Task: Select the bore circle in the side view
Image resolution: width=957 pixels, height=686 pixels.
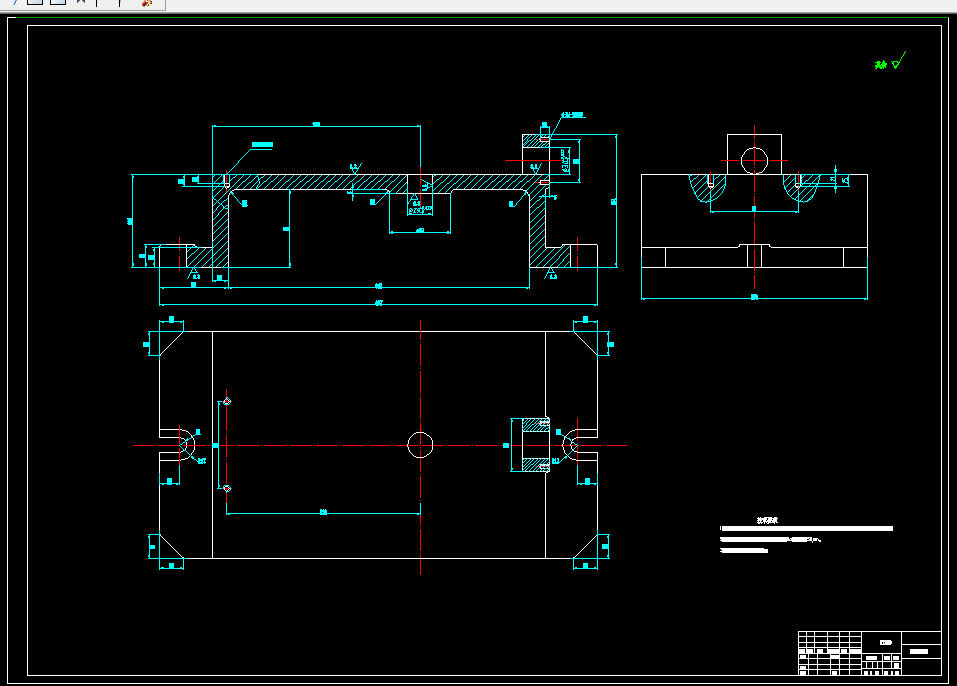Action: click(754, 161)
